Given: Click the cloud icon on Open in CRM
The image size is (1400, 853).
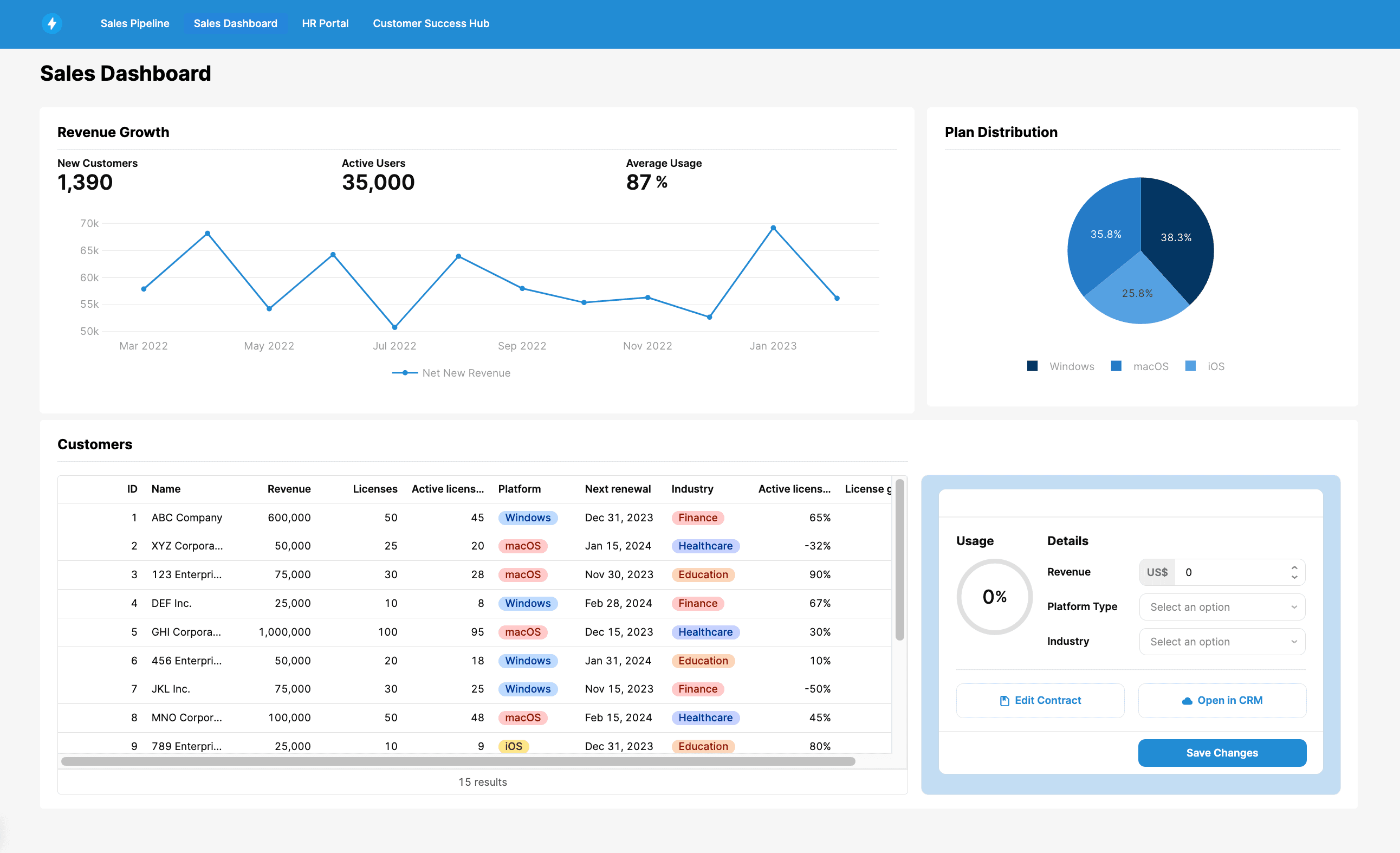Looking at the screenshot, I should tap(1187, 701).
